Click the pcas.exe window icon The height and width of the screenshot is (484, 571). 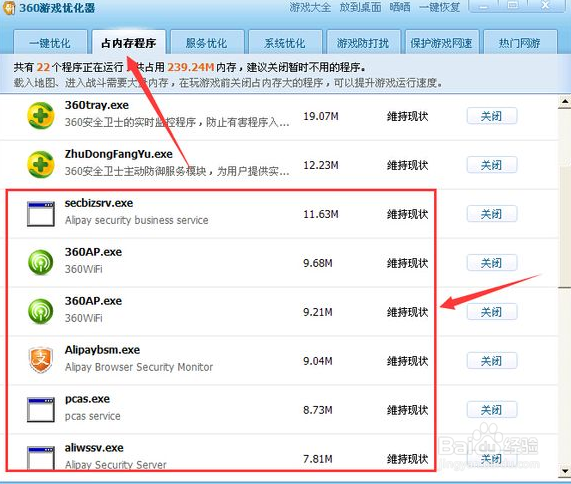pos(41,410)
